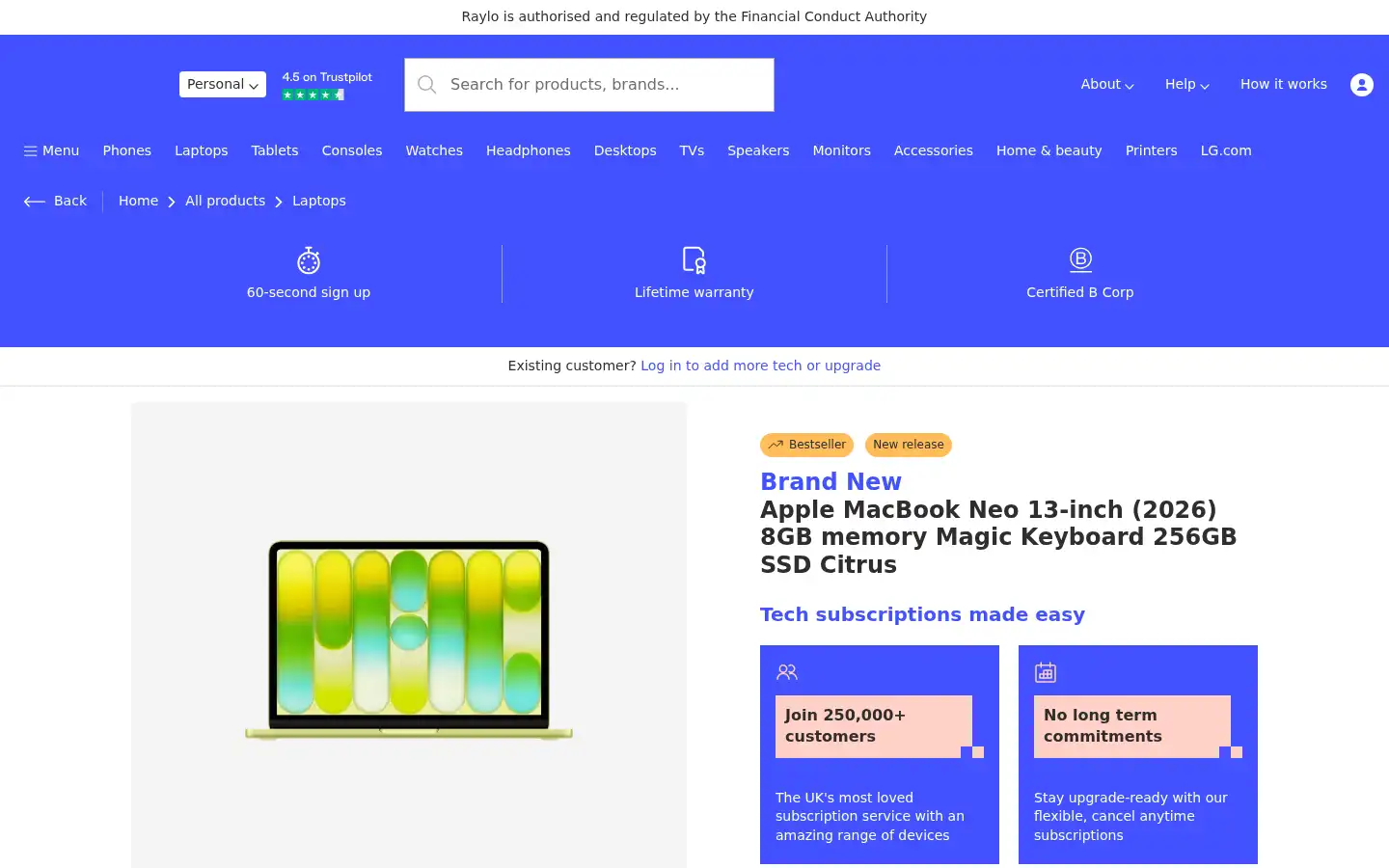Image resolution: width=1389 pixels, height=868 pixels.
Task: Click the New release badge
Action: (x=909, y=445)
